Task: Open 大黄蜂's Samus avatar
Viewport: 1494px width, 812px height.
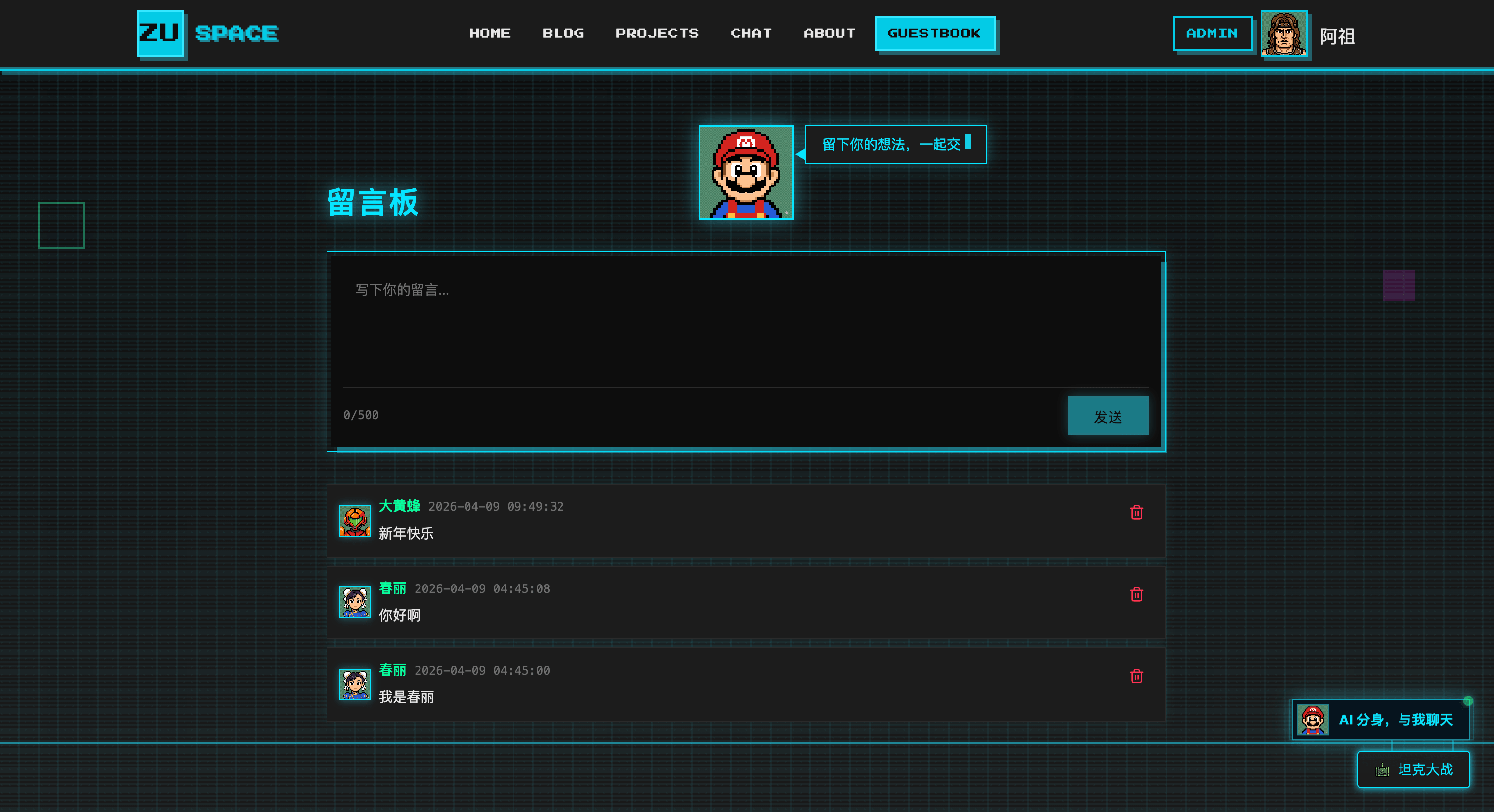Action: 354,520
